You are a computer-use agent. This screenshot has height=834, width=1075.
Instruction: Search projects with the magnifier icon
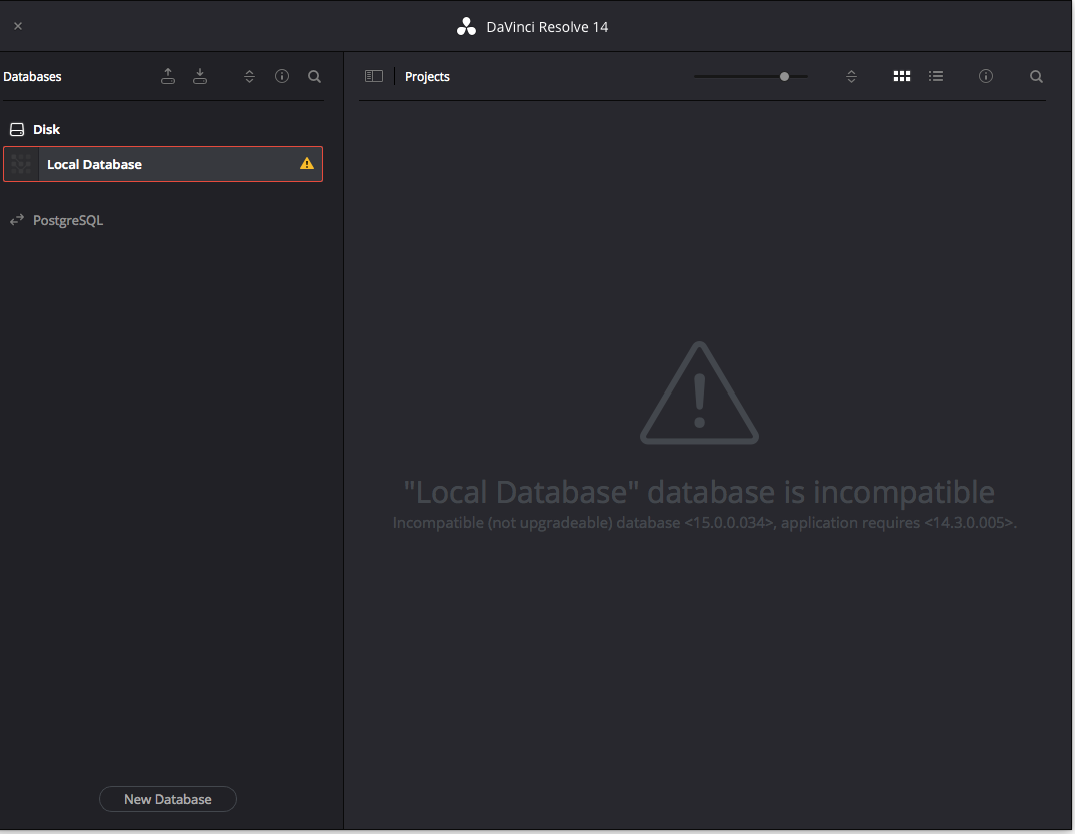1036,76
